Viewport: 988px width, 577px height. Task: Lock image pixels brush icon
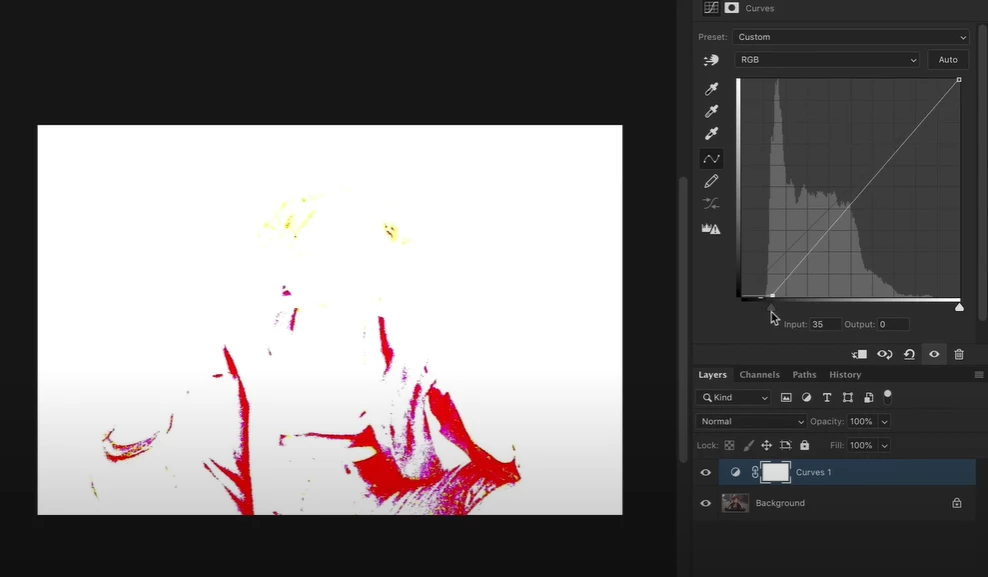[x=748, y=445]
